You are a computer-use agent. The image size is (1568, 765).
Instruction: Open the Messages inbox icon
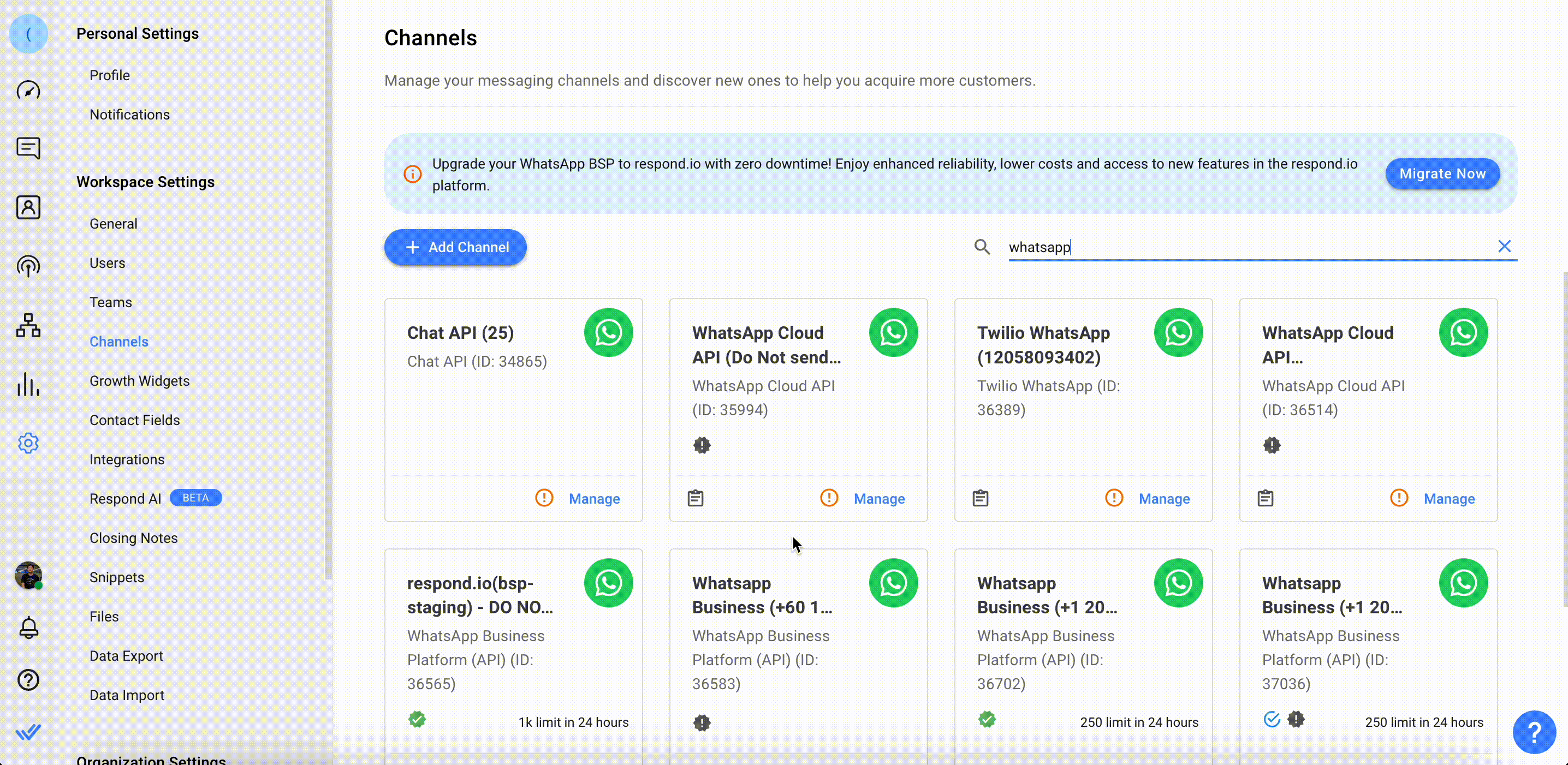tap(28, 148)
